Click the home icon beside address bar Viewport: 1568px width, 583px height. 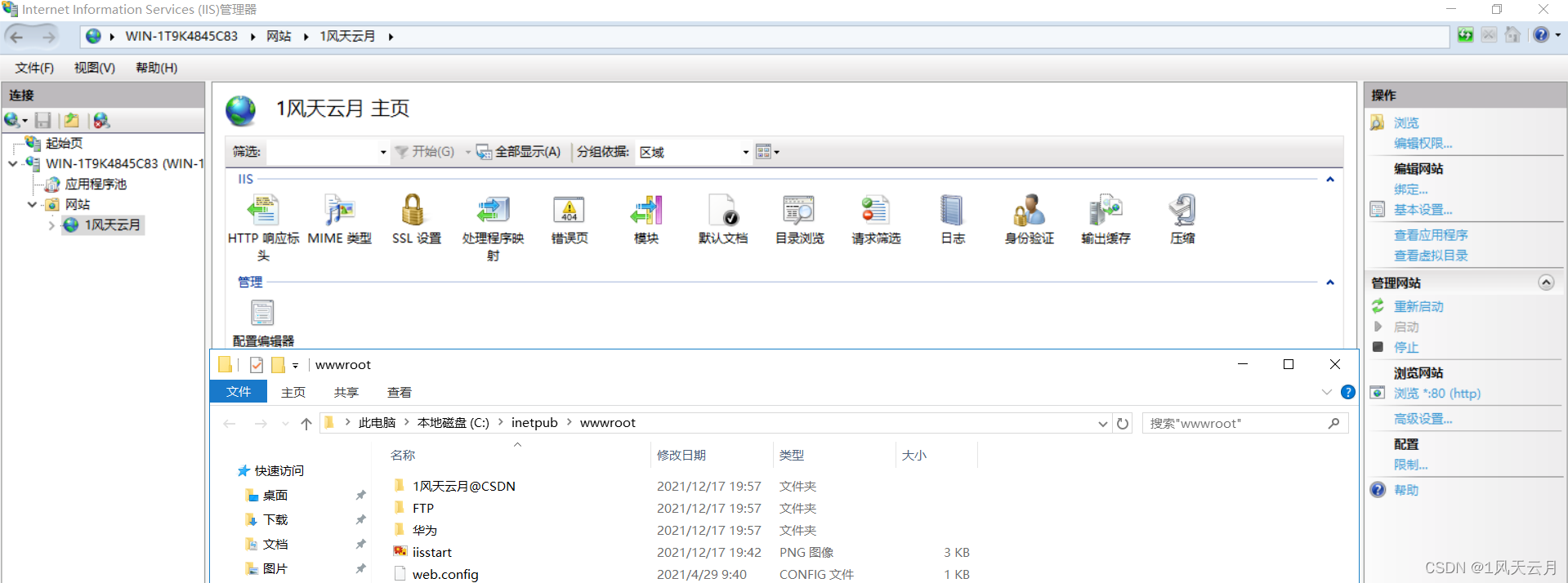point(1513,35)
